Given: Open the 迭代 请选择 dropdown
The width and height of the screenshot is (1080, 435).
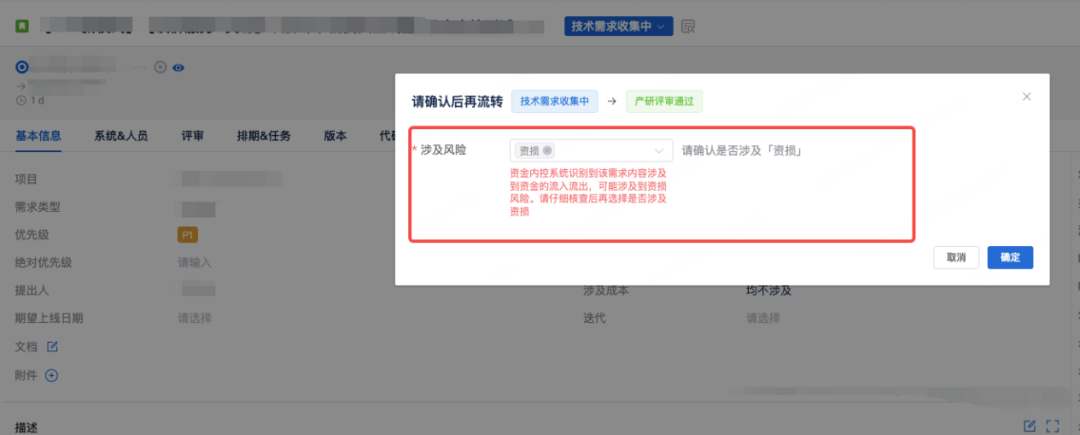Looking at the screenshot, I should tap(763, 318).
